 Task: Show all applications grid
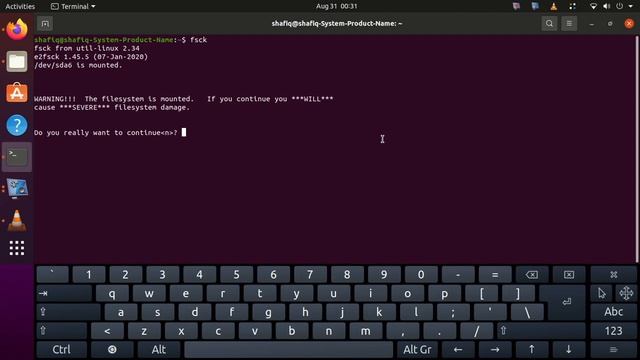pos(17,248)
